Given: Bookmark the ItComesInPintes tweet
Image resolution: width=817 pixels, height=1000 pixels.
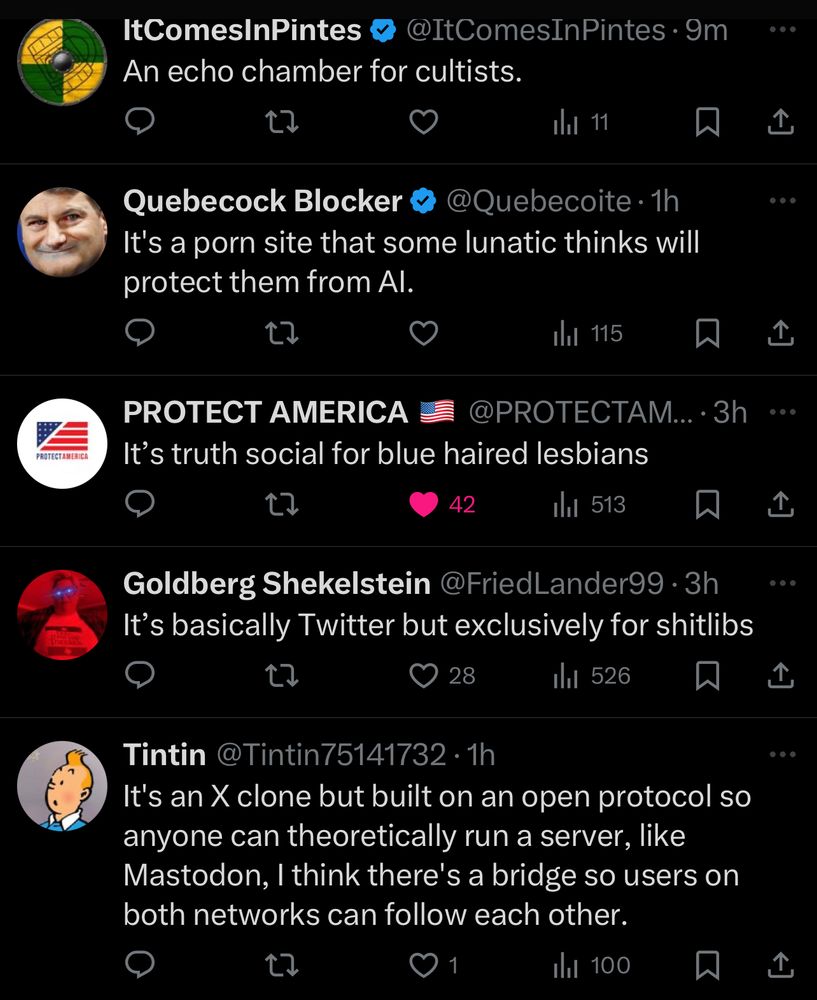Looking at the screenshot, I should (707, 121).
